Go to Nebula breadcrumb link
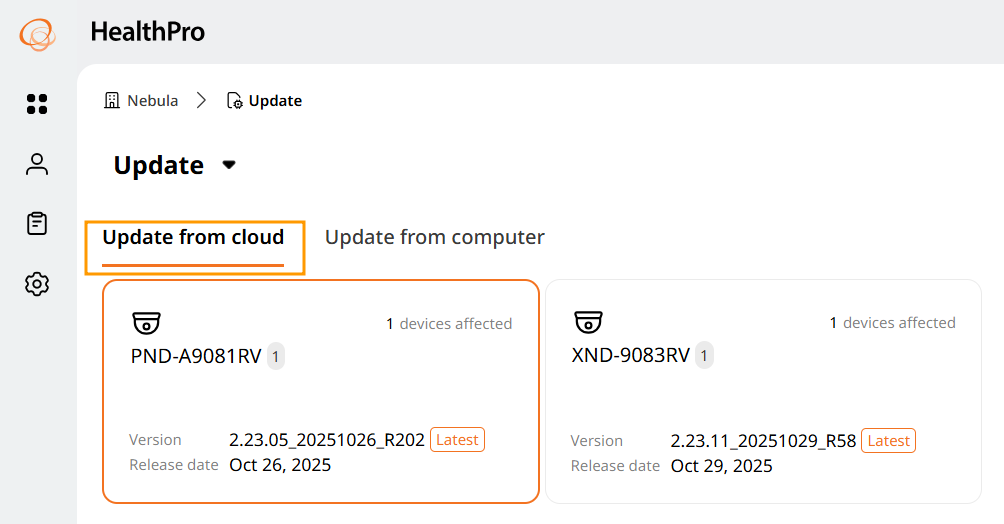The image size is (1004, 524). tap(152, 100)
